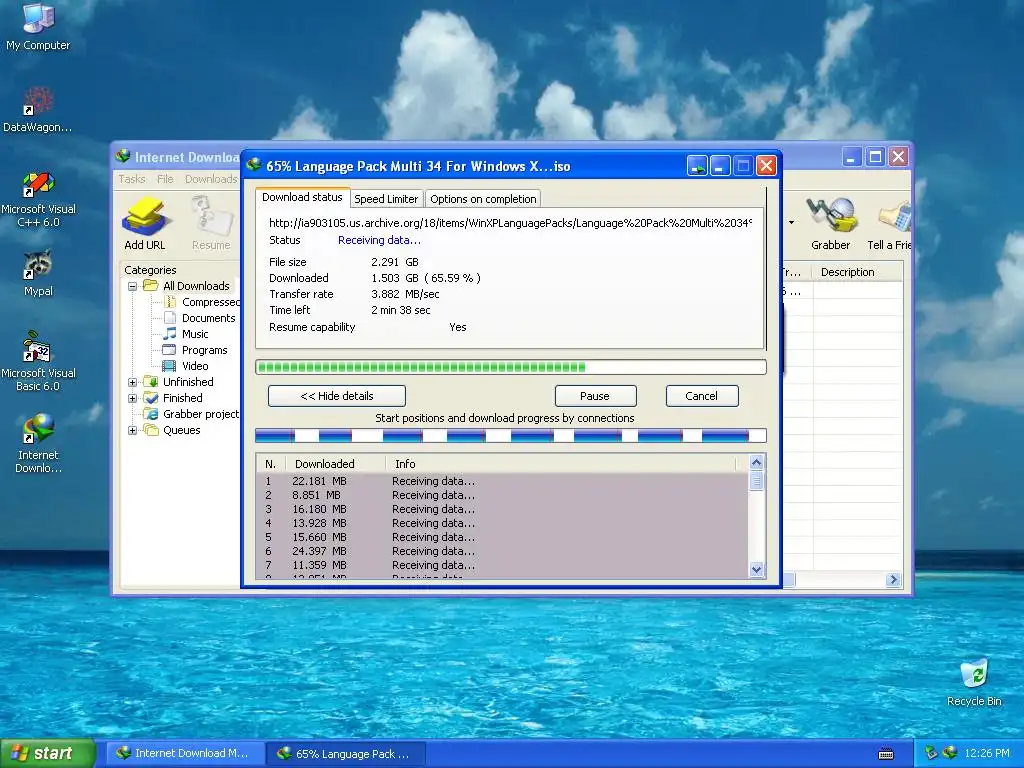Open the Downloads menu in IDM

(210, 179)
